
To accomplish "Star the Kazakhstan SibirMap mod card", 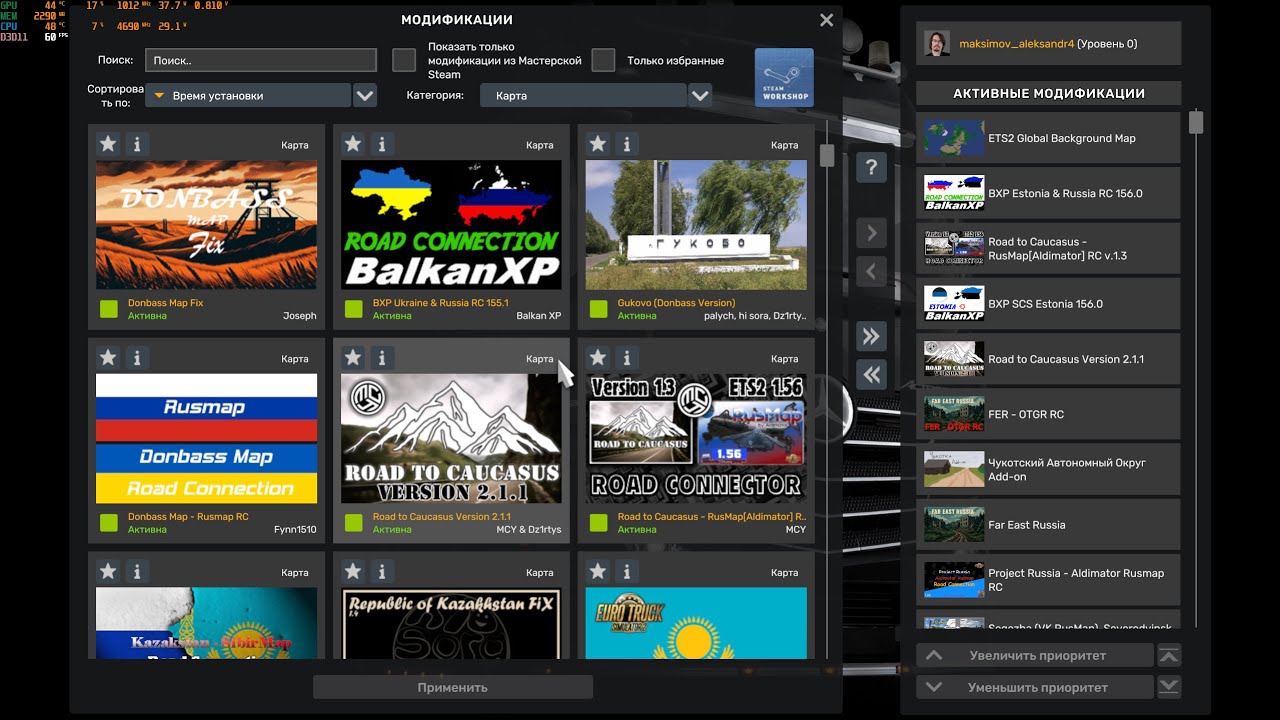I will [108, 571].
